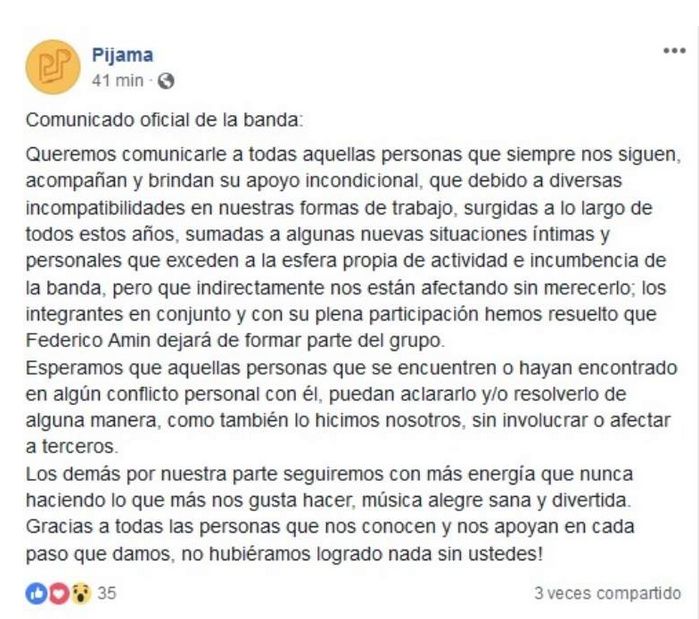This screenshot has height=619, width=699.
Task: Open the Pijama page name link
Action: (122, 55)
